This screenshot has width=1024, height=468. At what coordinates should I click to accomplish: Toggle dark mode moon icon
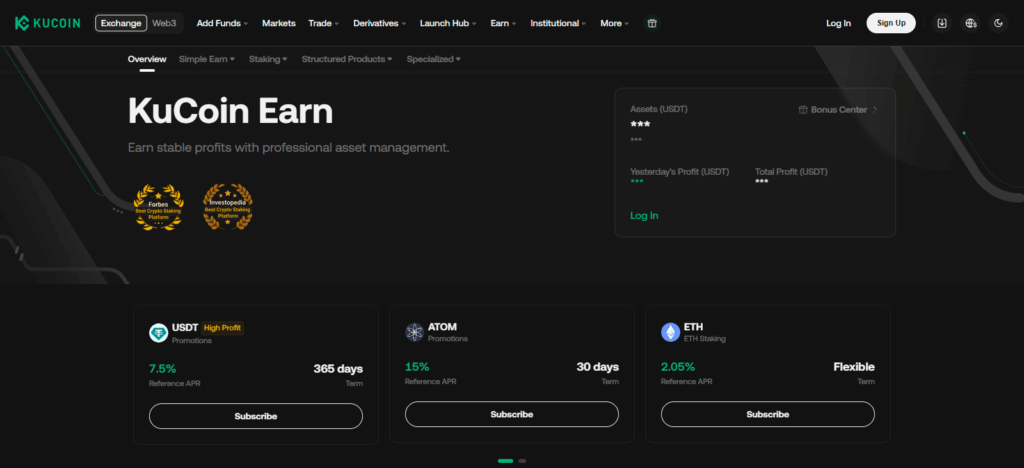(x=998, y=23)
